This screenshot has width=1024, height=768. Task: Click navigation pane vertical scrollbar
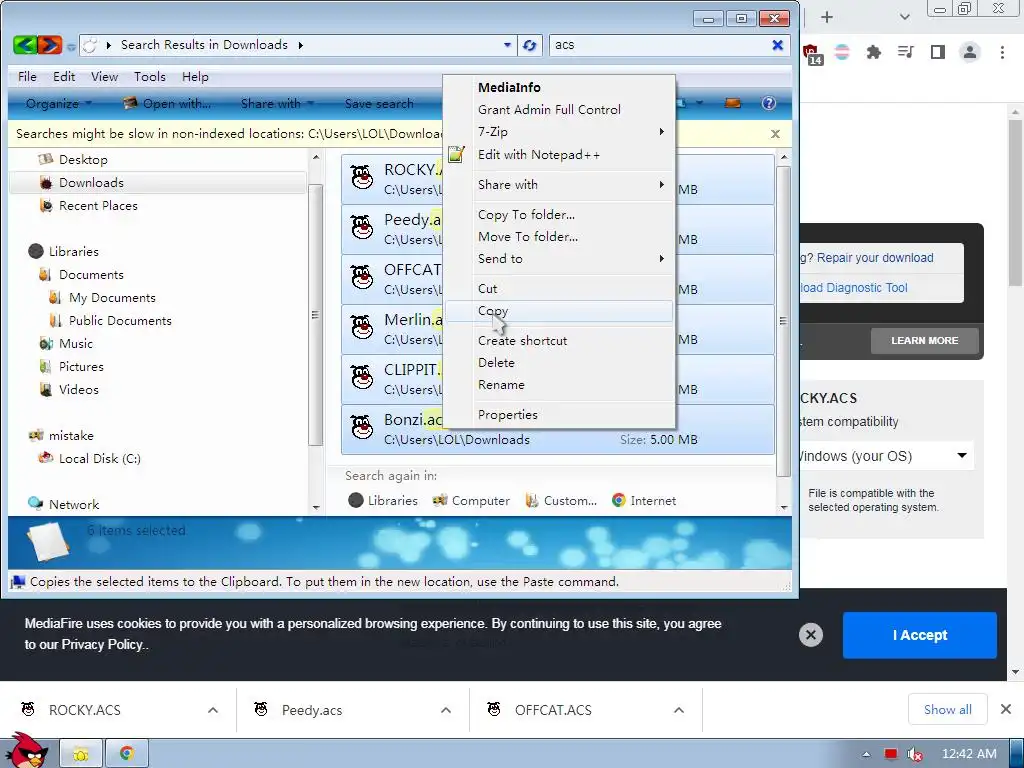(315, 315)
